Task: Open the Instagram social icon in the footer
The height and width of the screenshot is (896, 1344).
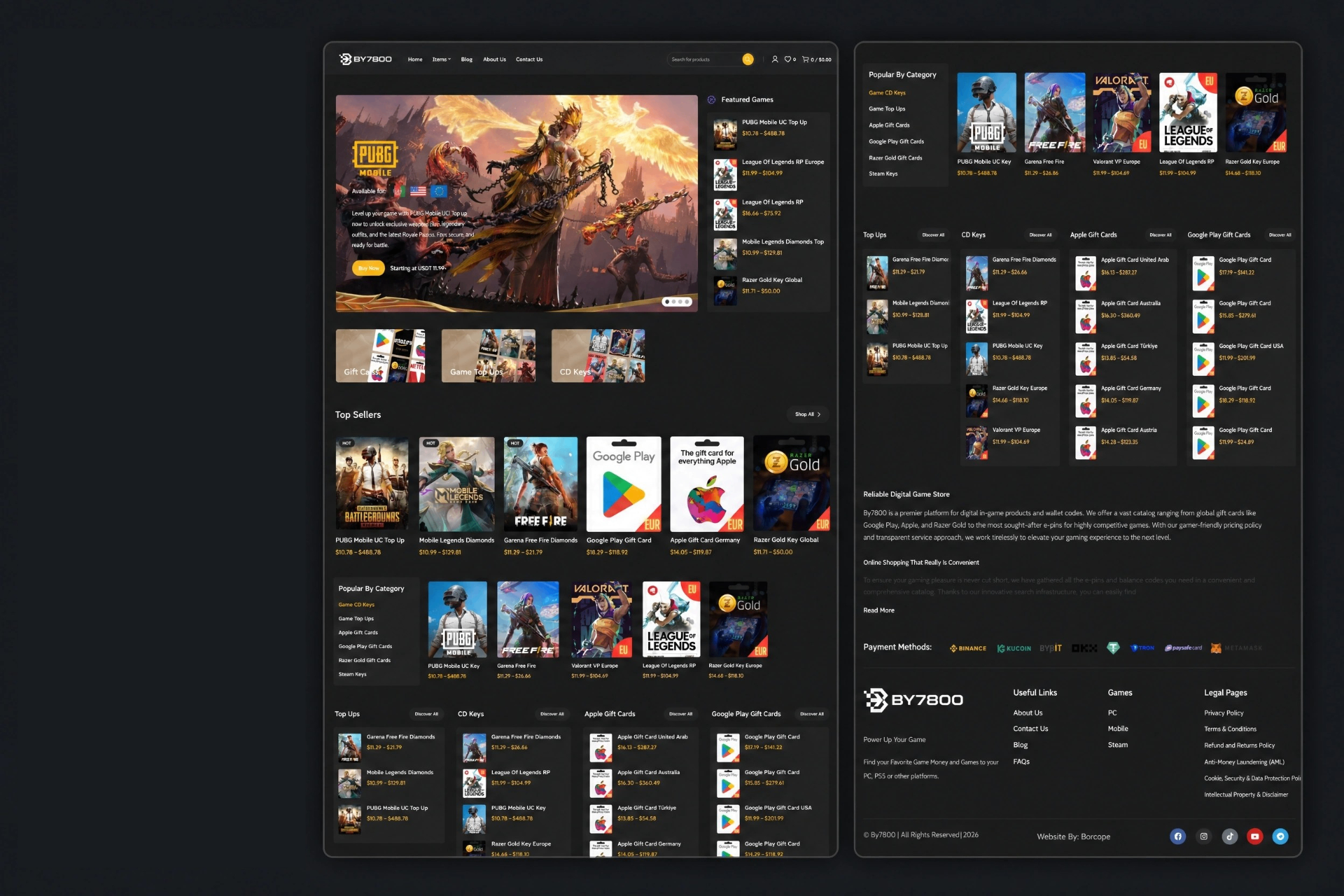Action: [x=1204, y=836]
